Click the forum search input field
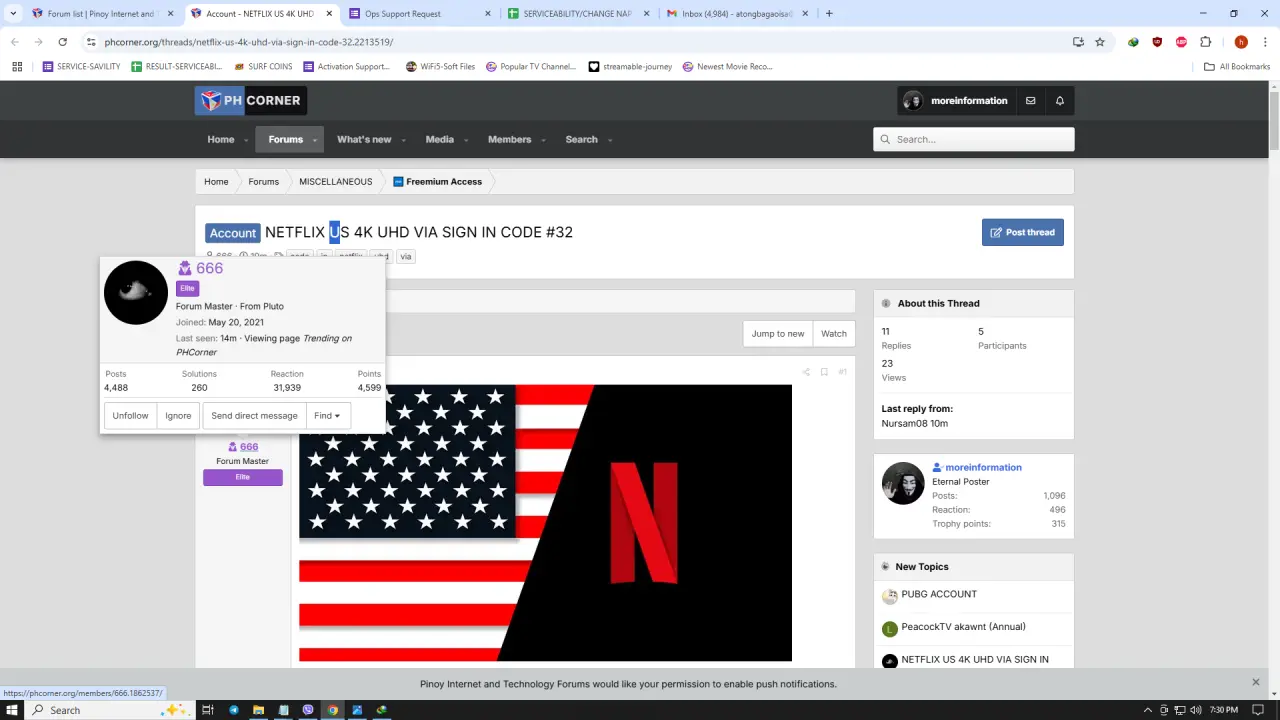This screenshot has width=1280, height=720. pos(974,140)
